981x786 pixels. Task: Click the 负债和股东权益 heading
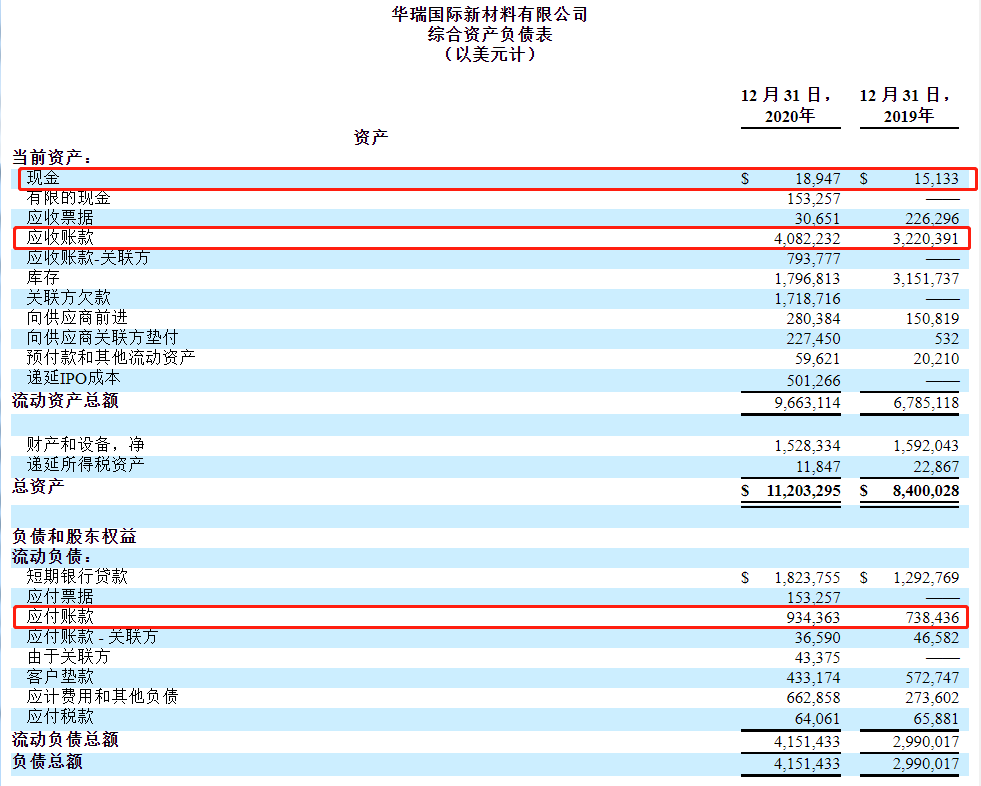click(x=74, y=536)
